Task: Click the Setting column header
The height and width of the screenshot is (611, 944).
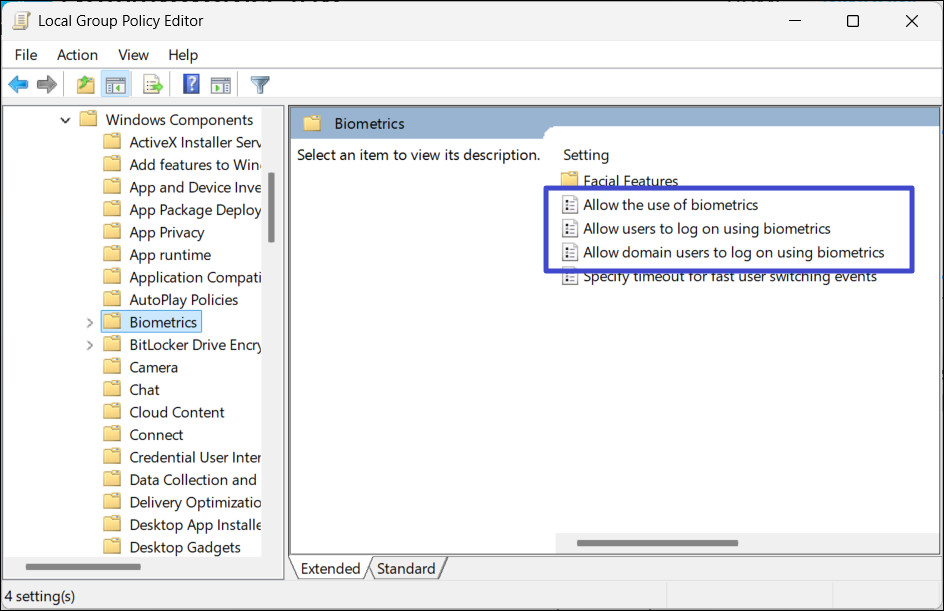Action: coord(586,155)
